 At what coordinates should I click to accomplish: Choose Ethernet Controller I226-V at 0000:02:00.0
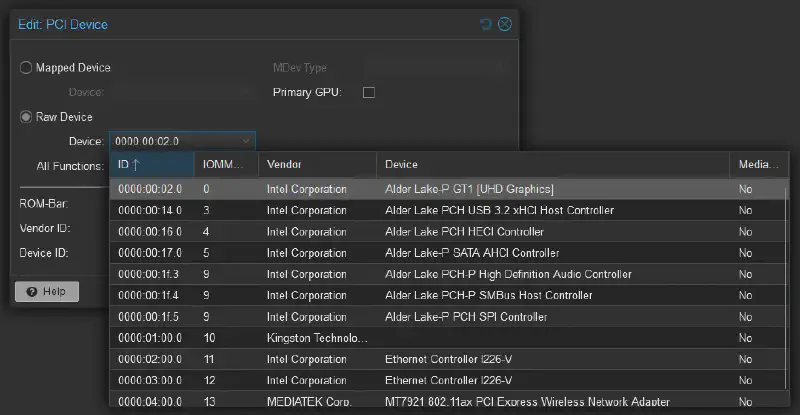click(x=448, y=359)
